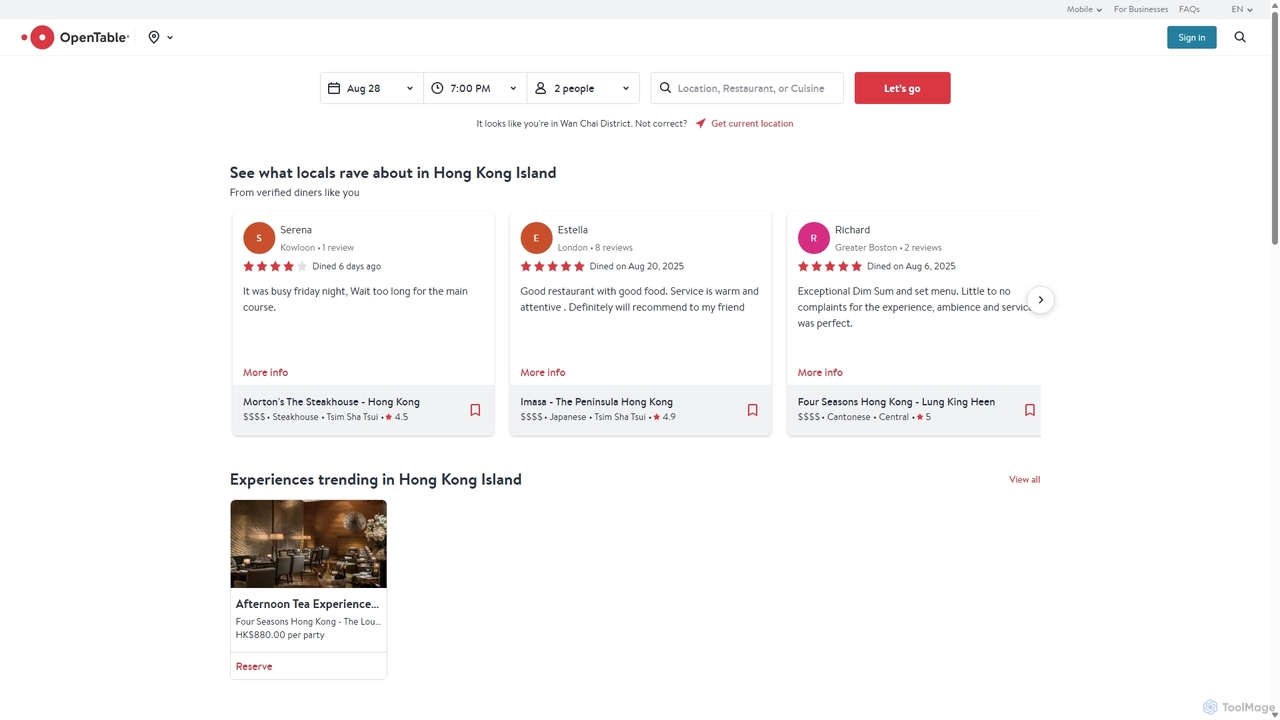Click the magnifier icon in search field
Viewport: 1280px width, 720px height.
665,88
